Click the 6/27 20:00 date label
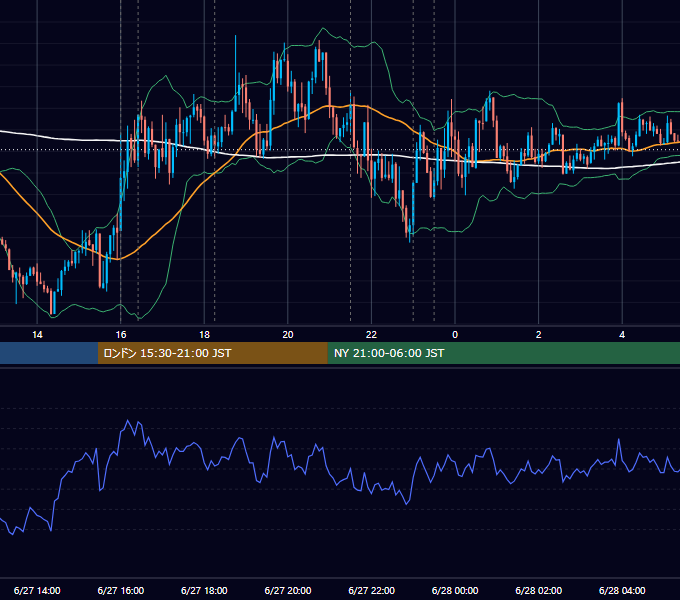Viewport: 680px width, 600px height. [x=288, y=590]
